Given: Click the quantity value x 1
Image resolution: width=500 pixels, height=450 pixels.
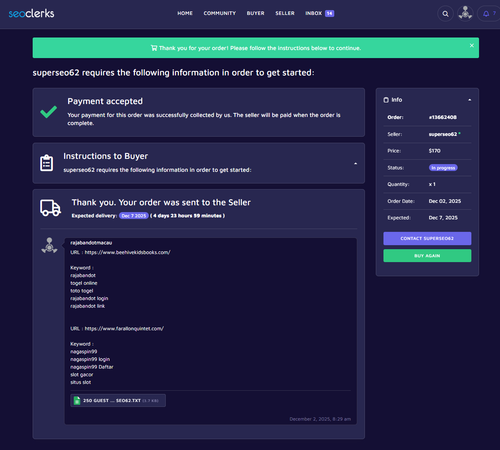Looking at the screenshot, I should (432, 184).
